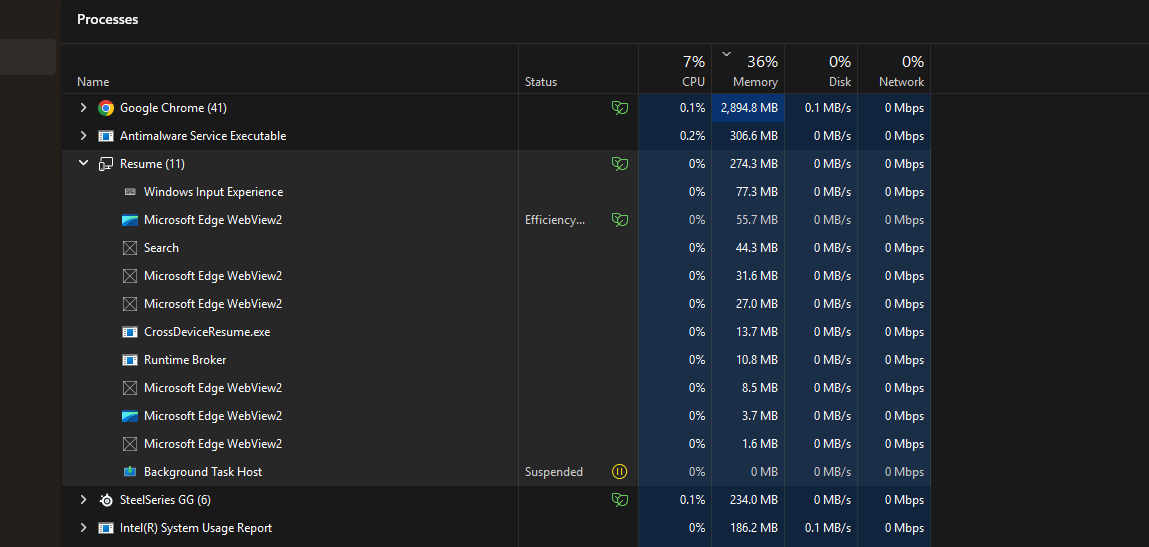Click the 44.3 MB memory cell
1149x547 pixels.
(748, 248)
